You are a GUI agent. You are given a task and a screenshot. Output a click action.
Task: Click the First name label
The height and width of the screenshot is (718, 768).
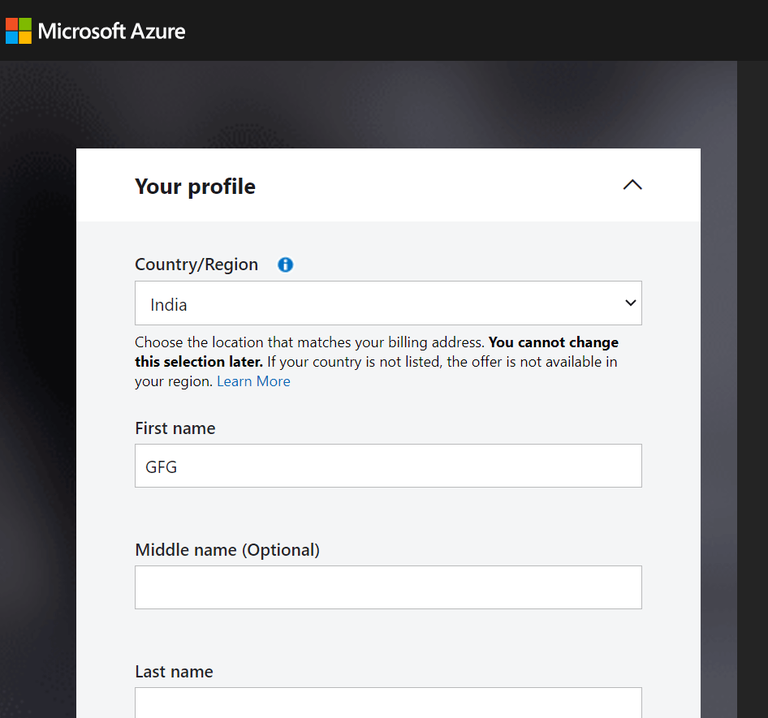click(x=175, y=428)
